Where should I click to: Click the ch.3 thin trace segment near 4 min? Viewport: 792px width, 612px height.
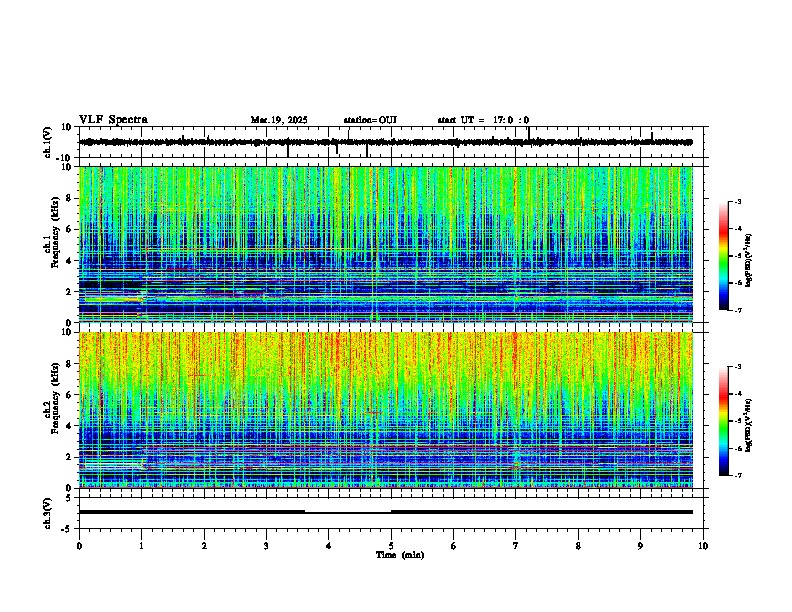tap(348, 513)
